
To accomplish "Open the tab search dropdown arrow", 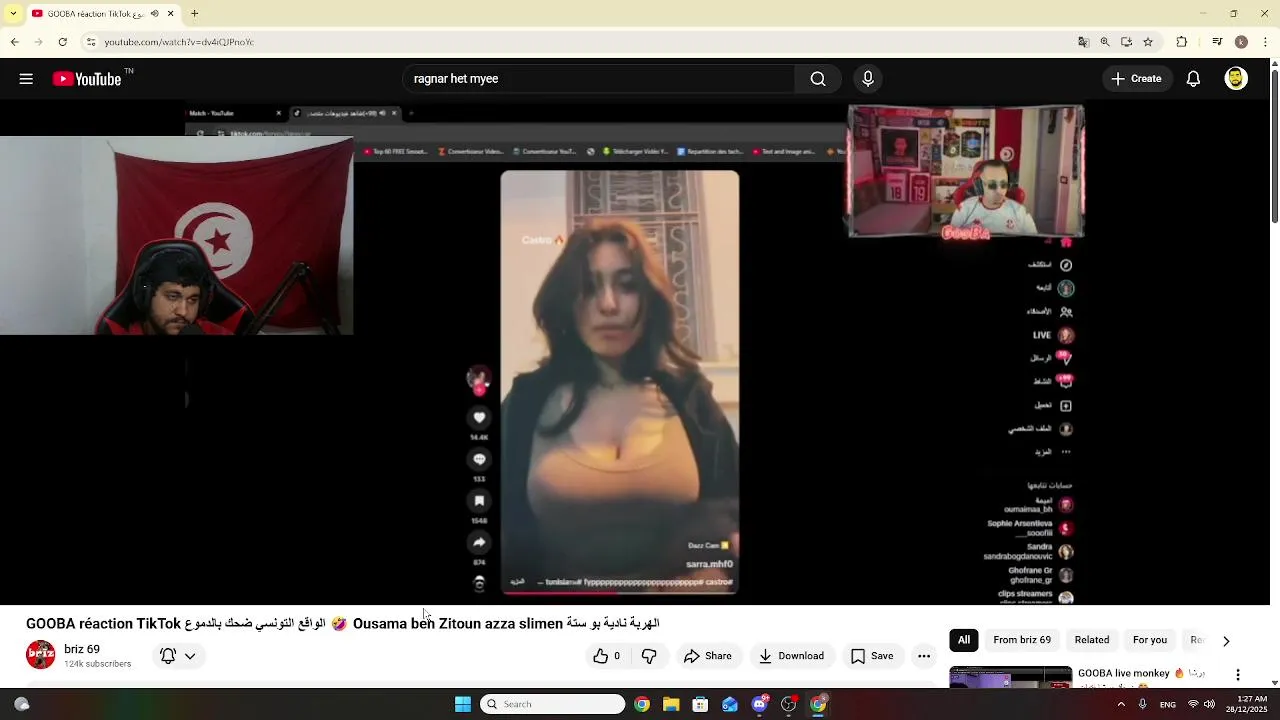I will pos(13,14).
